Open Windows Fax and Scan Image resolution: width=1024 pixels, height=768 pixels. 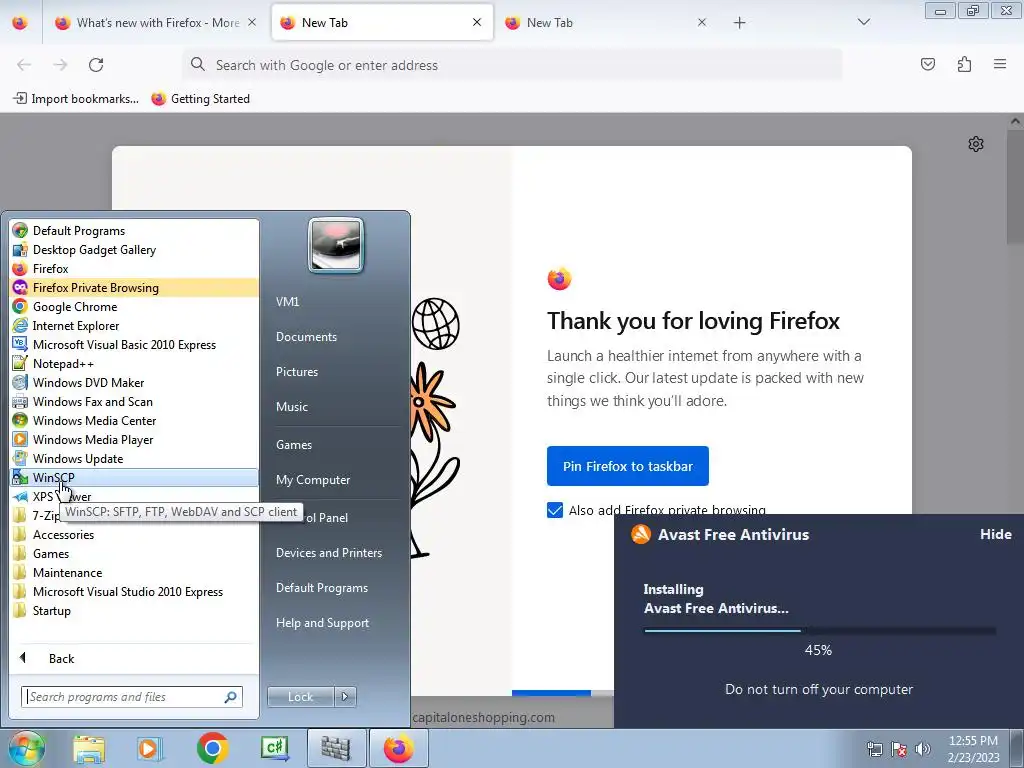tap(134, 402)
